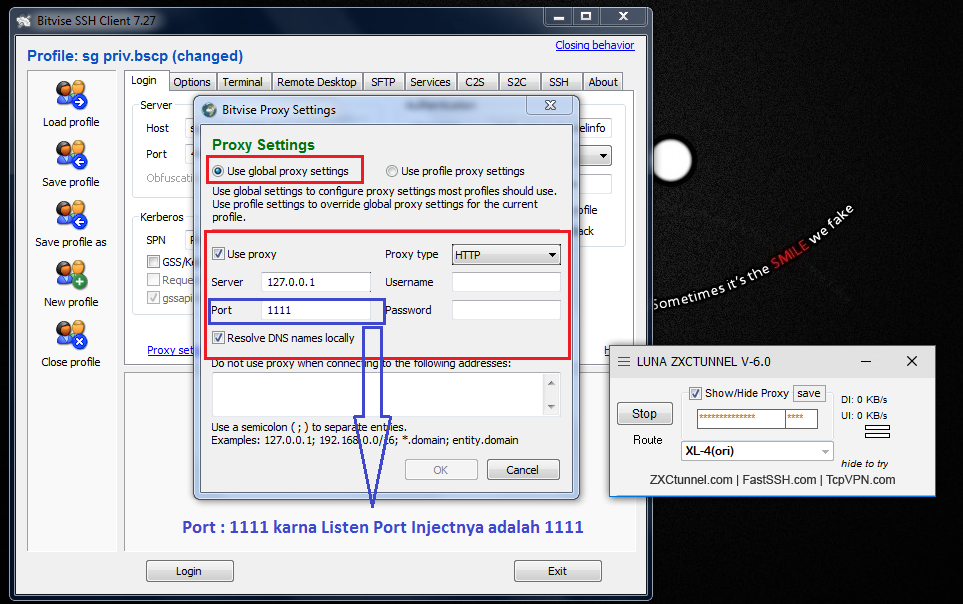963x604 pixels.
Task: Select Use profile proxy settings
Action: [392, 171]
